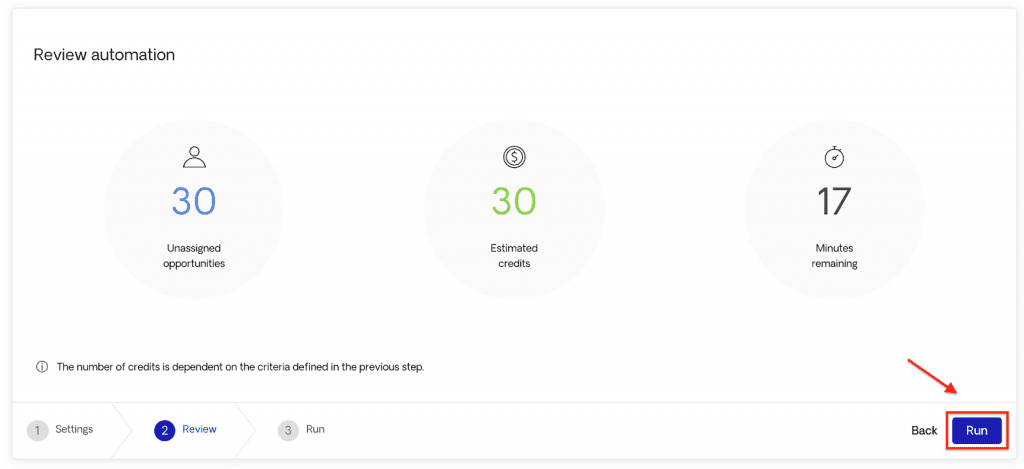Click the Unassigned opportunities label
The image size is (1024, 469).
(x=195, y=256)
